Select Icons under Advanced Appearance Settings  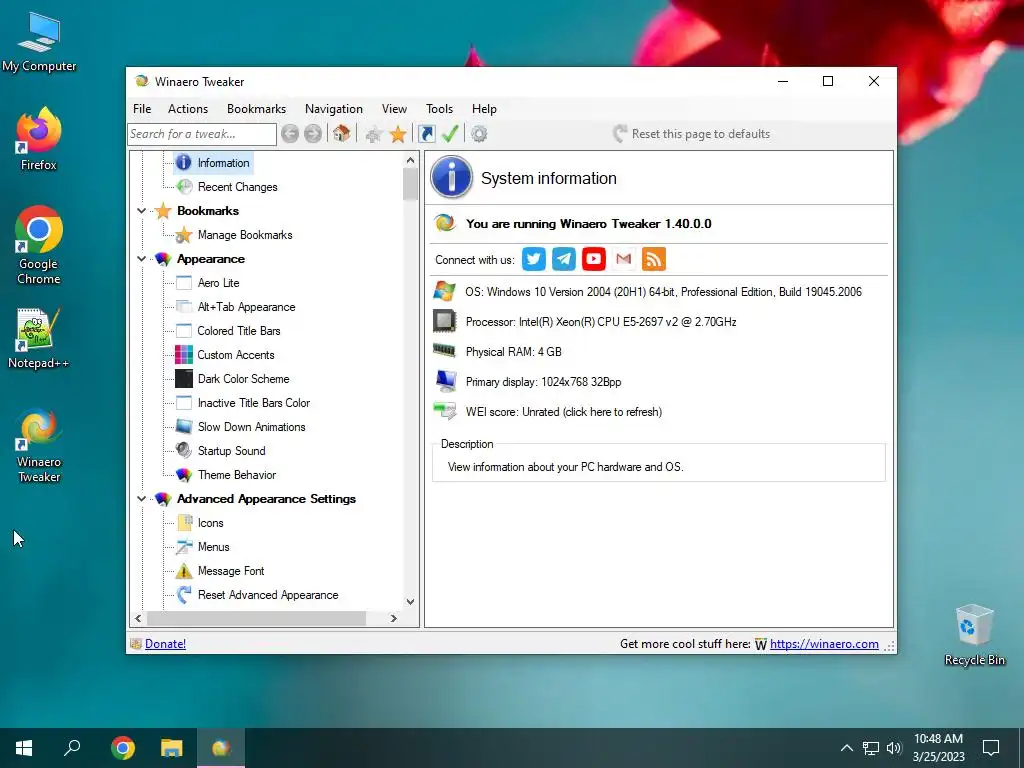210,523
